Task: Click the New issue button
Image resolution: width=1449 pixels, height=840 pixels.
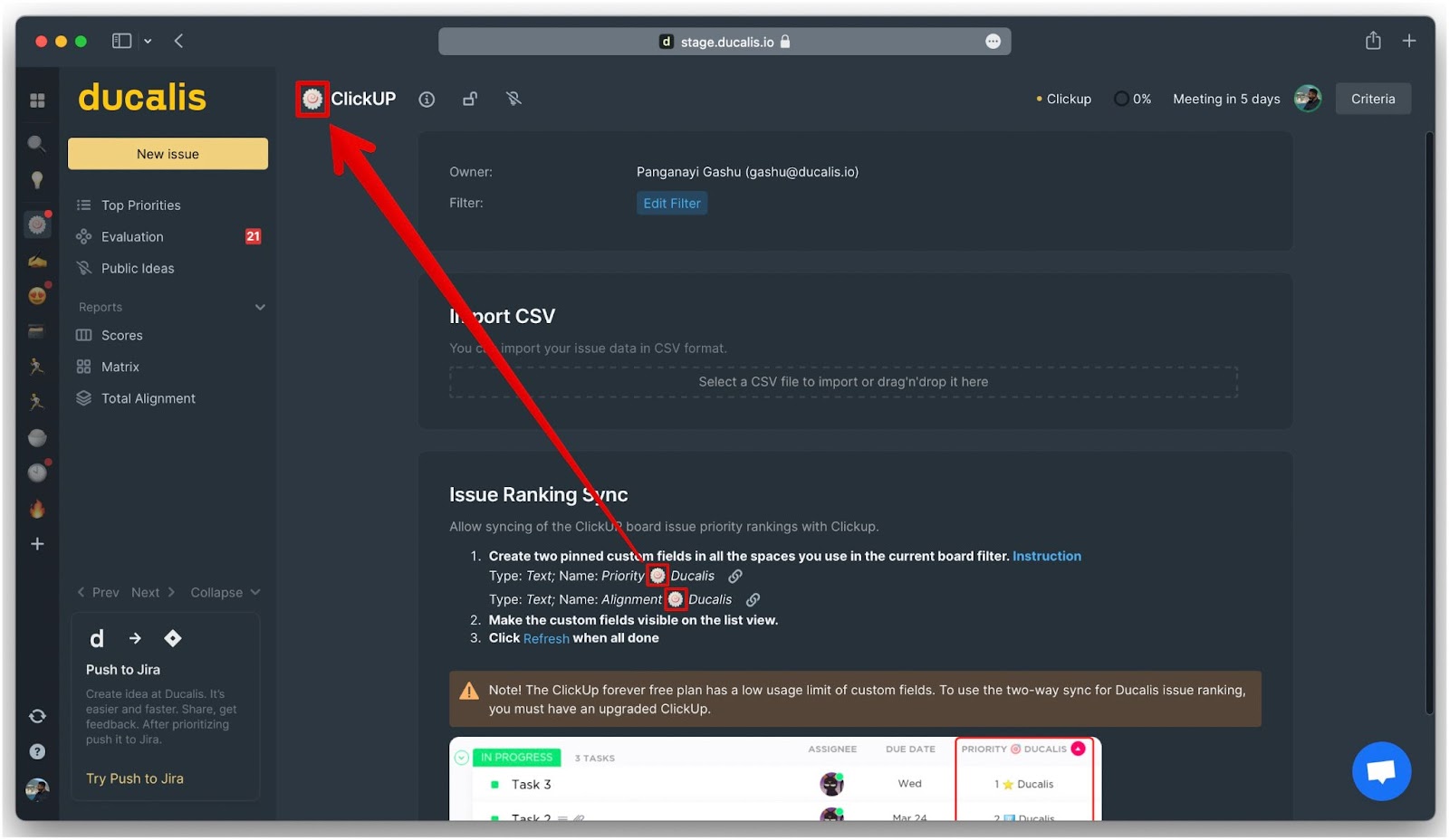Action: (168, 154)
